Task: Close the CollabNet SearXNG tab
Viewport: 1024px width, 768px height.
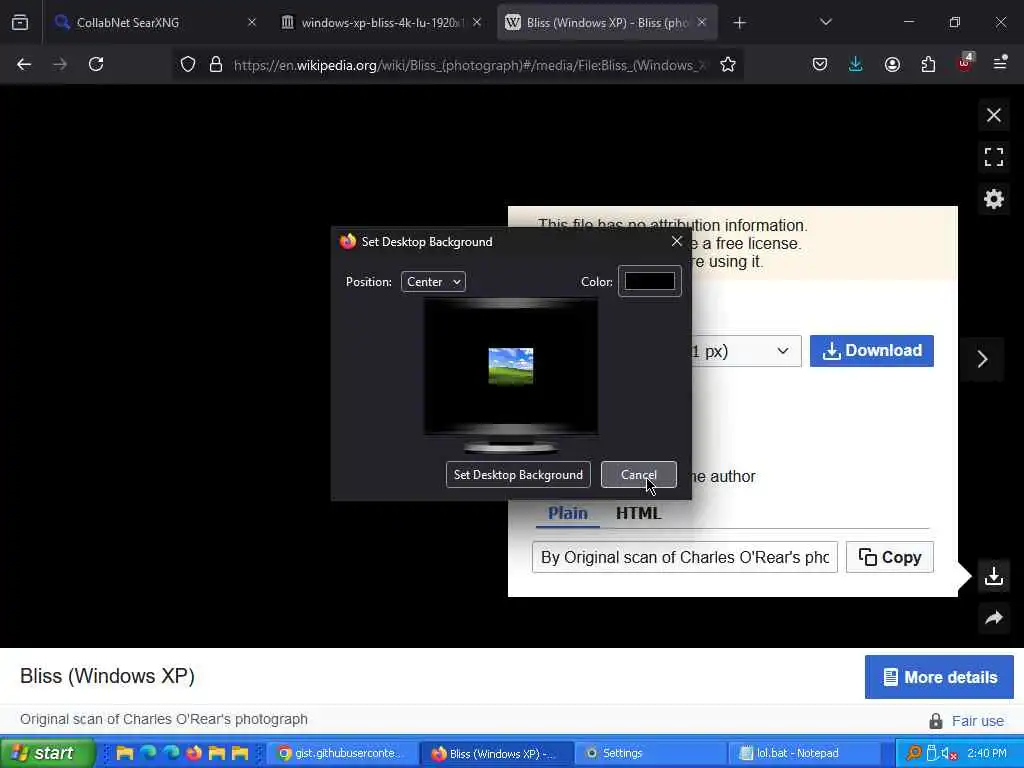Action: click(251, 22)
